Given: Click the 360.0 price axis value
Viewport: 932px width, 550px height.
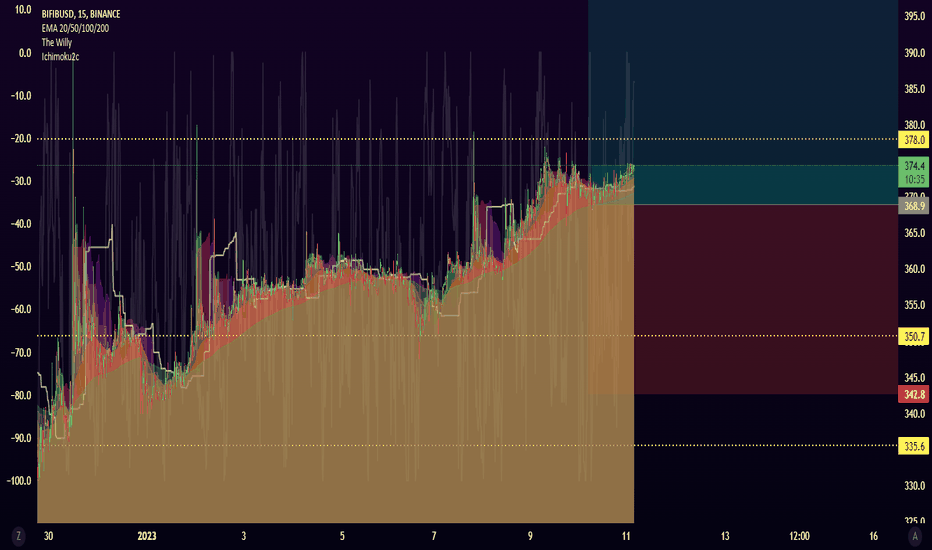Looking at the screenshot, I should point(915,269).
